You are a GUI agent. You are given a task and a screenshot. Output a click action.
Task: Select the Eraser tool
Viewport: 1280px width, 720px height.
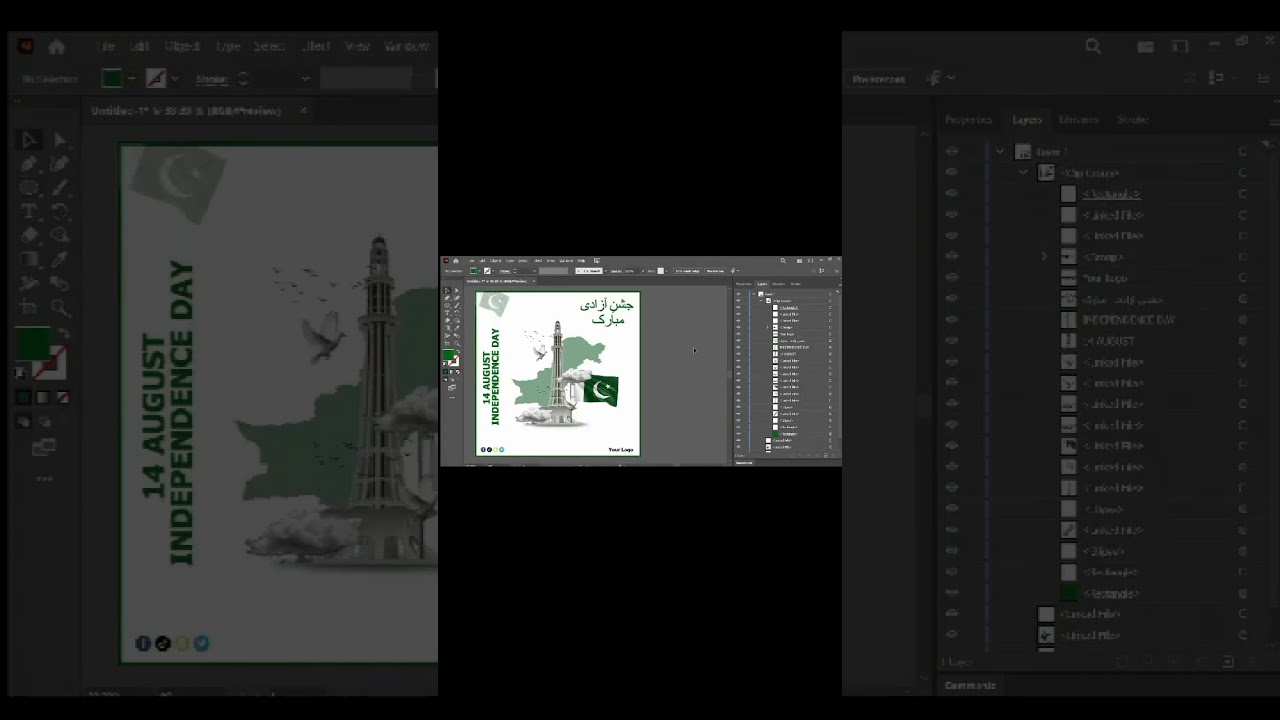29,236
